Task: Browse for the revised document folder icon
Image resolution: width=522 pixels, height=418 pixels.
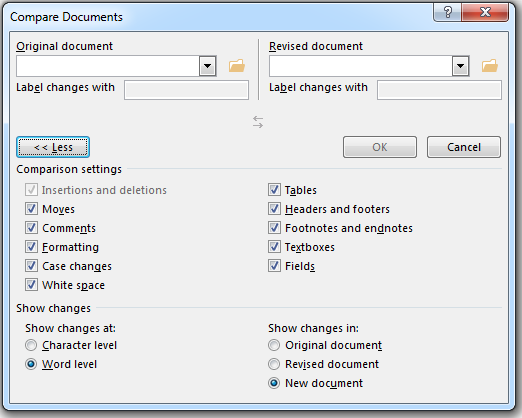Action: click(x=490, y=66)
